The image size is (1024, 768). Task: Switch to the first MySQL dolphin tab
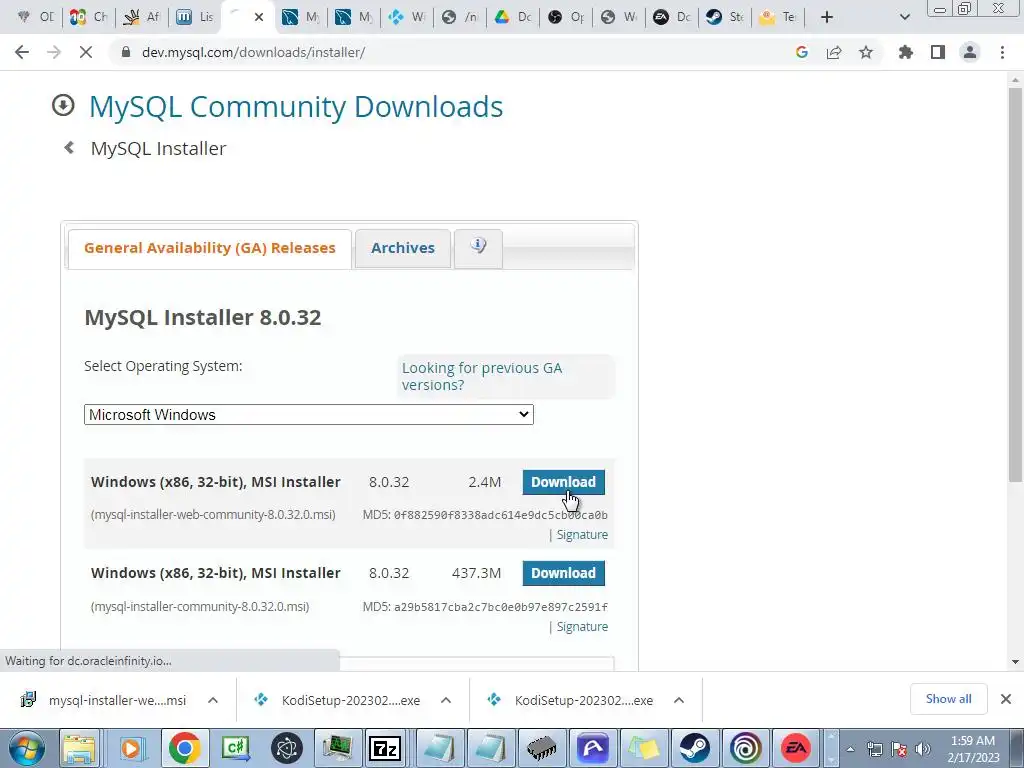pos(300,17)
